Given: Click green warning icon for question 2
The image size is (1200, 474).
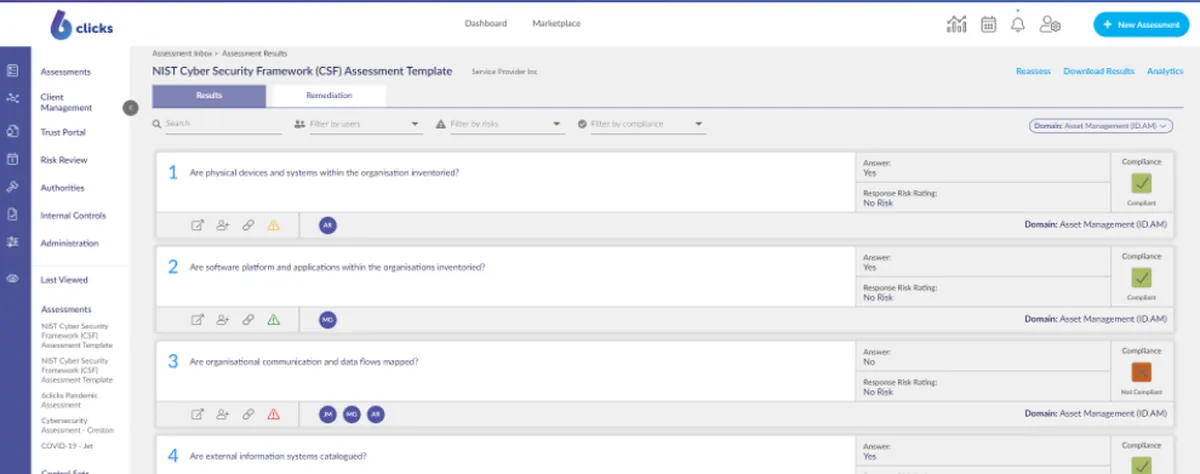Looking at the screenshot, I should point(273,319).
